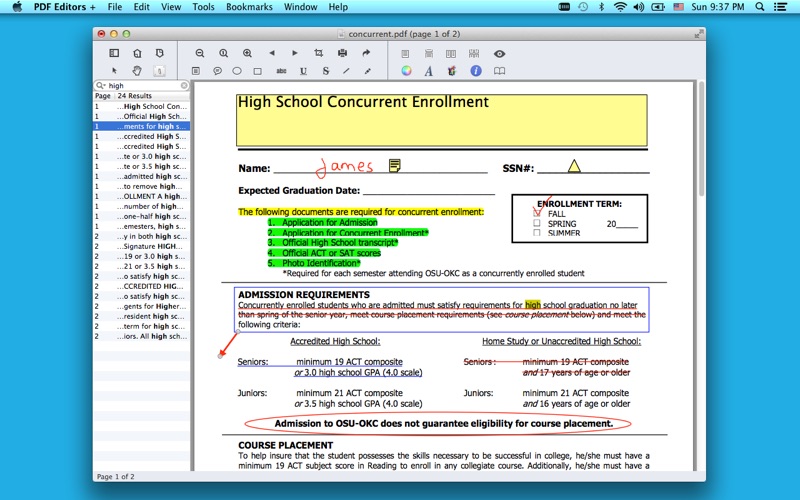Switch to two pages continuous view
The height and width of the screenshot is (500, 800).
click(x=474, y=54)
